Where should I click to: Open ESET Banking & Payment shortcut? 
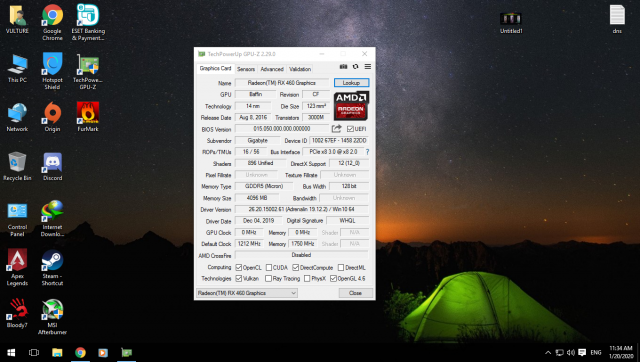[x=88, y=22]
